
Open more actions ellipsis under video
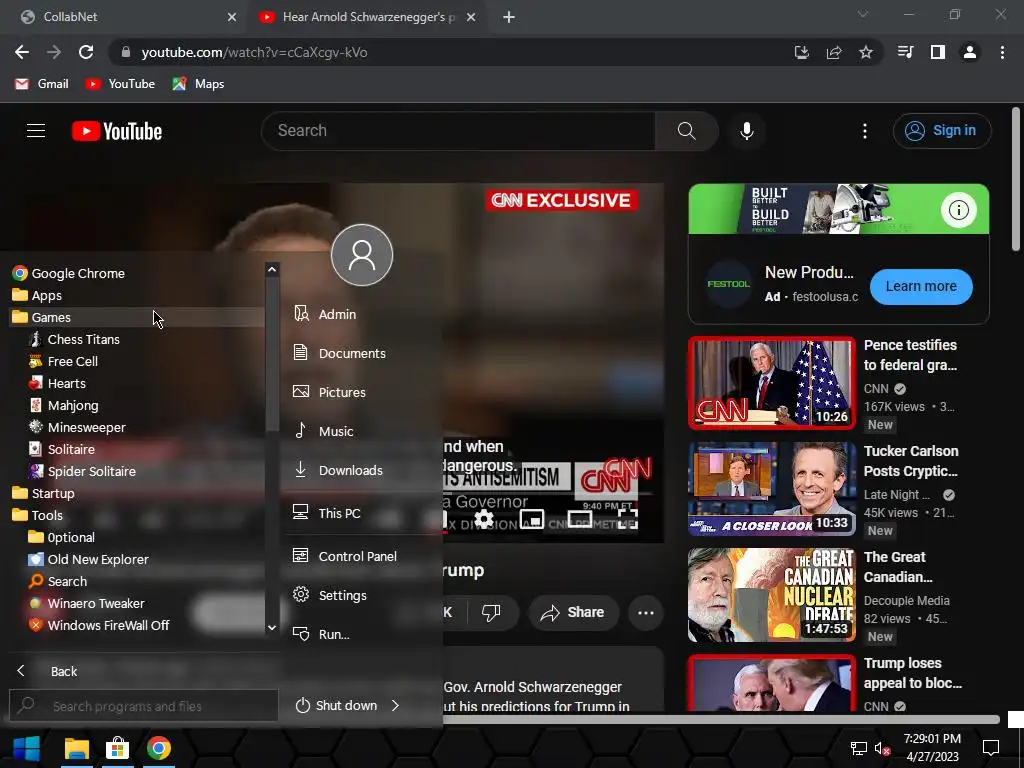click(x=646, y=613)
